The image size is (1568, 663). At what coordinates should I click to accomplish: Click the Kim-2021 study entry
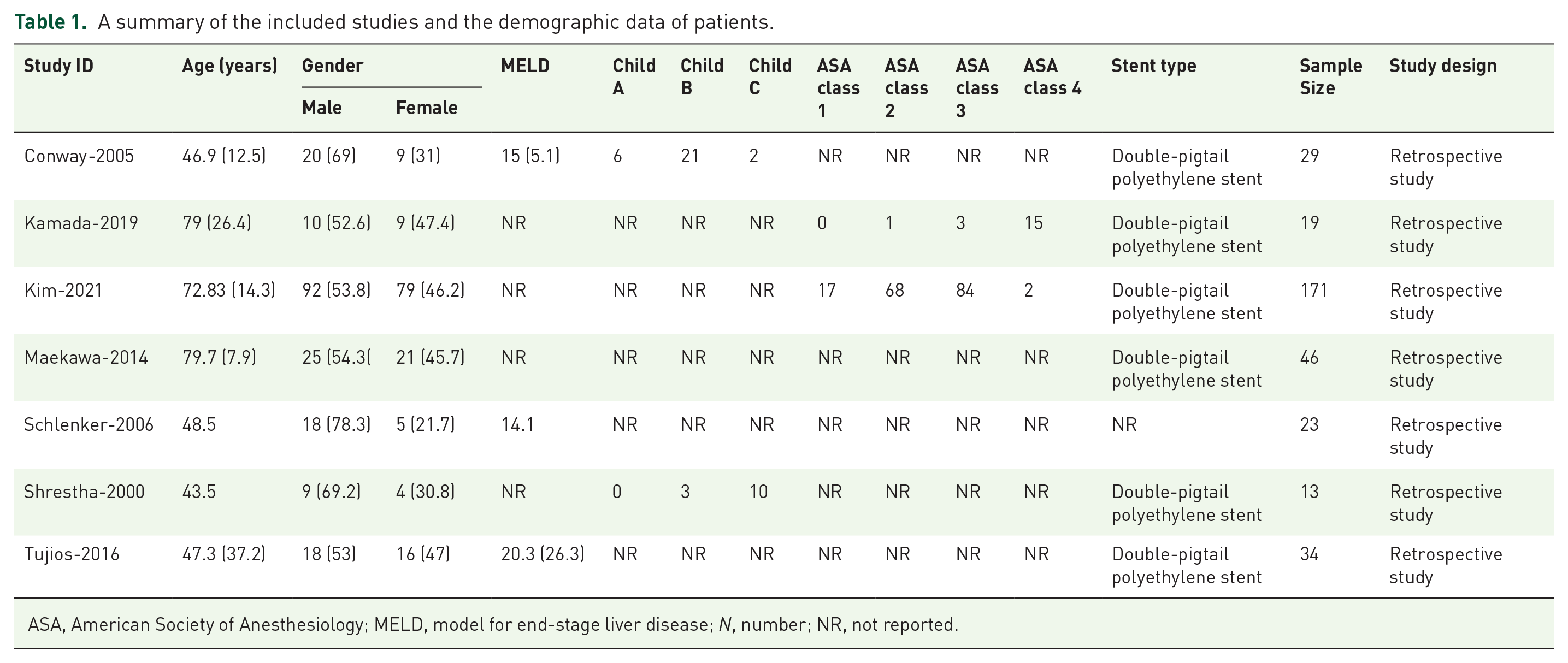pos(63,290)
